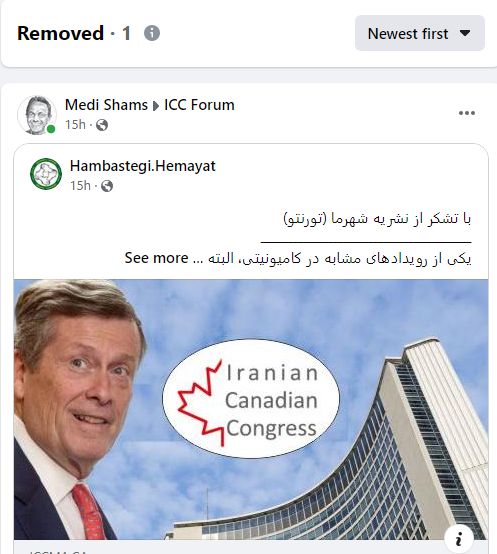Open Hambastegi.Hemayat round logo avatar
The height and width of the screenshot is (554, 497).
point(46,174)
